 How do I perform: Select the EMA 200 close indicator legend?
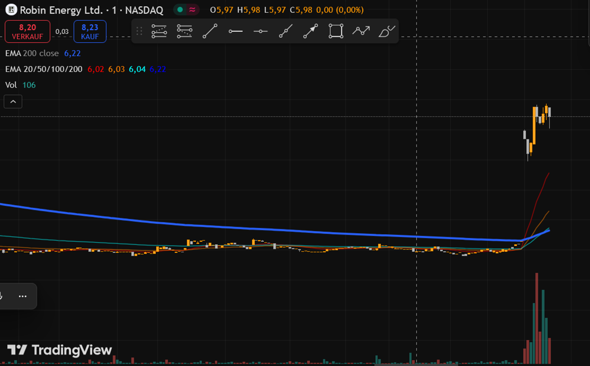(32, 53)
